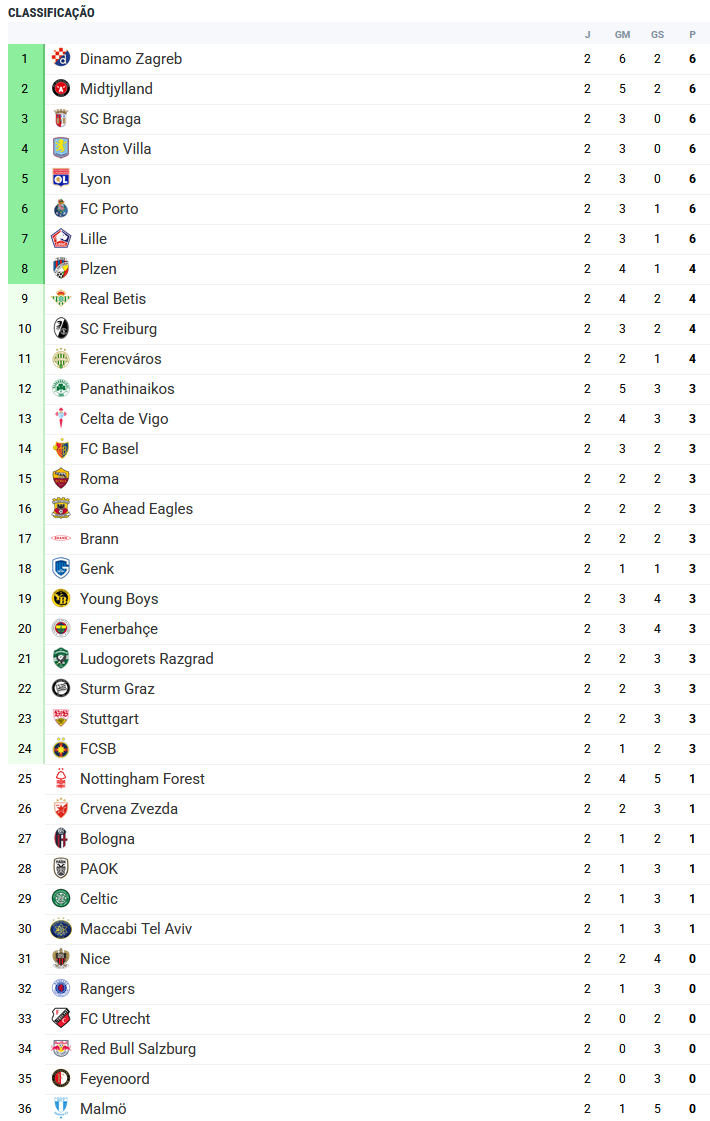Open the SC Braga team link

(x=110, y=119)
